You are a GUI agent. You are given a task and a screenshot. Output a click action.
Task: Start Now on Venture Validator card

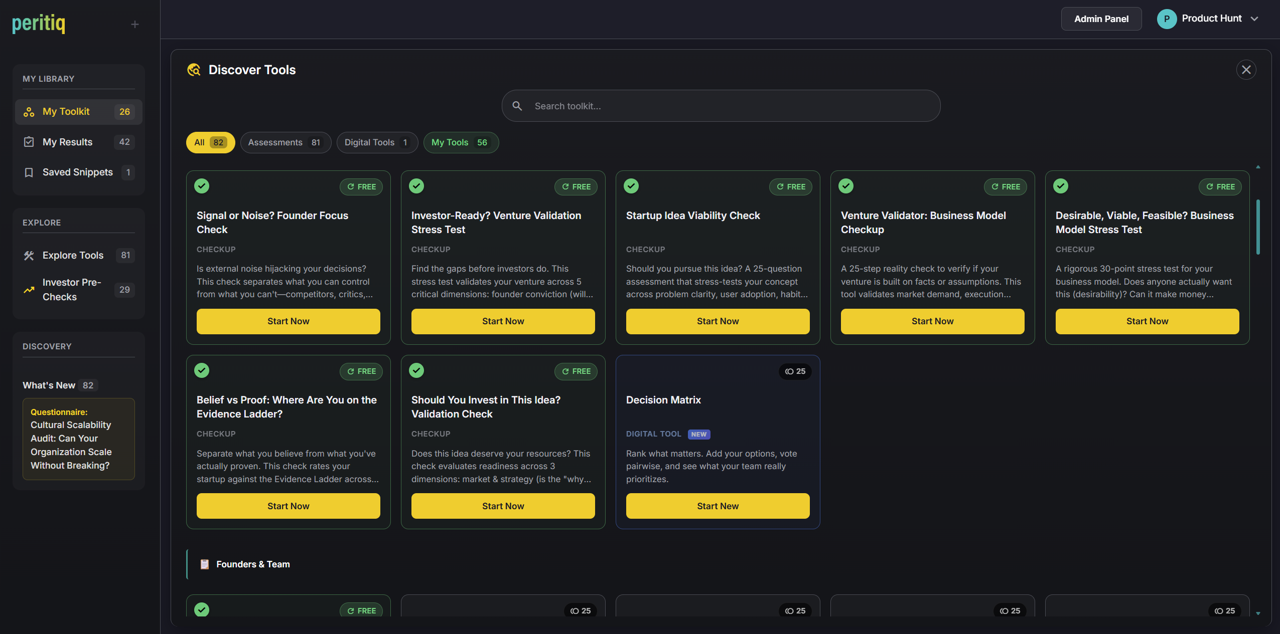[932, 321]
